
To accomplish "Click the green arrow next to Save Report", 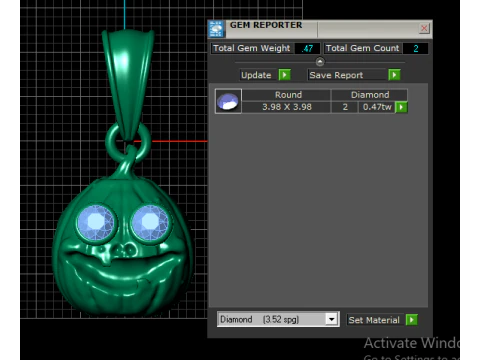I will click(394, 75).
